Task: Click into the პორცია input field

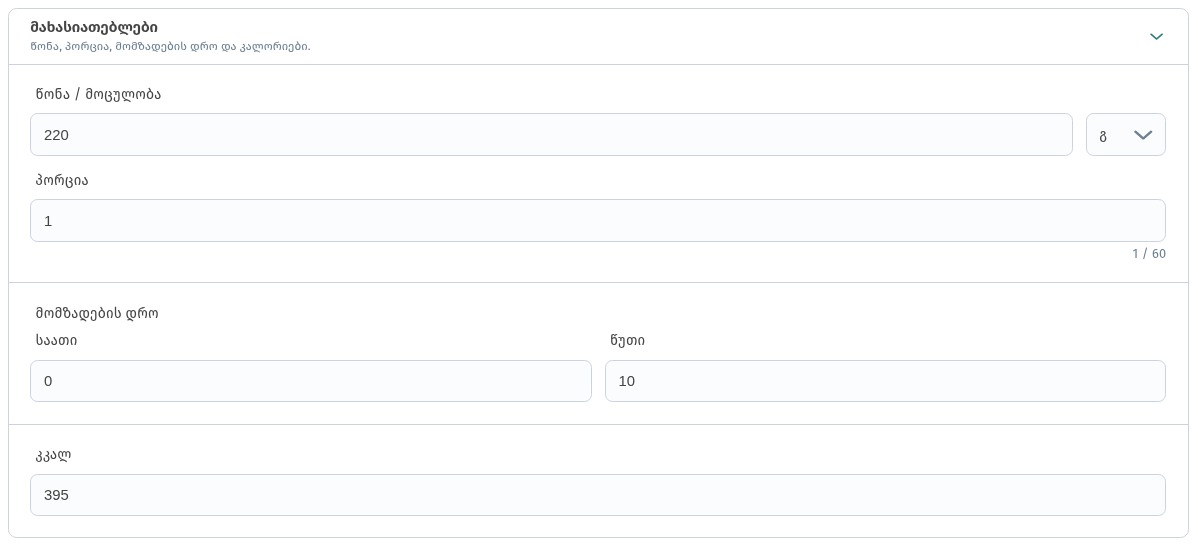Action: pos(597,221)
